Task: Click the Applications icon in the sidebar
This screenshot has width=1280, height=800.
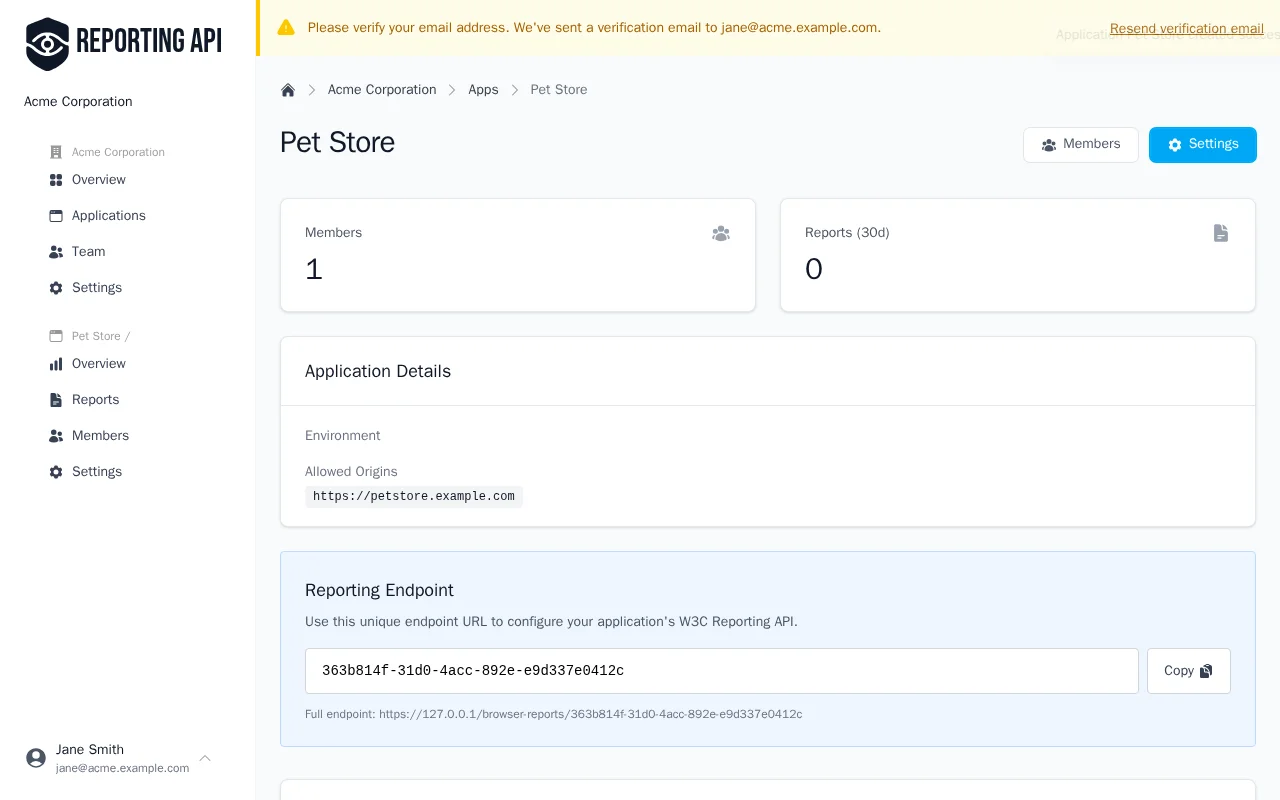Action: (56, 215)
